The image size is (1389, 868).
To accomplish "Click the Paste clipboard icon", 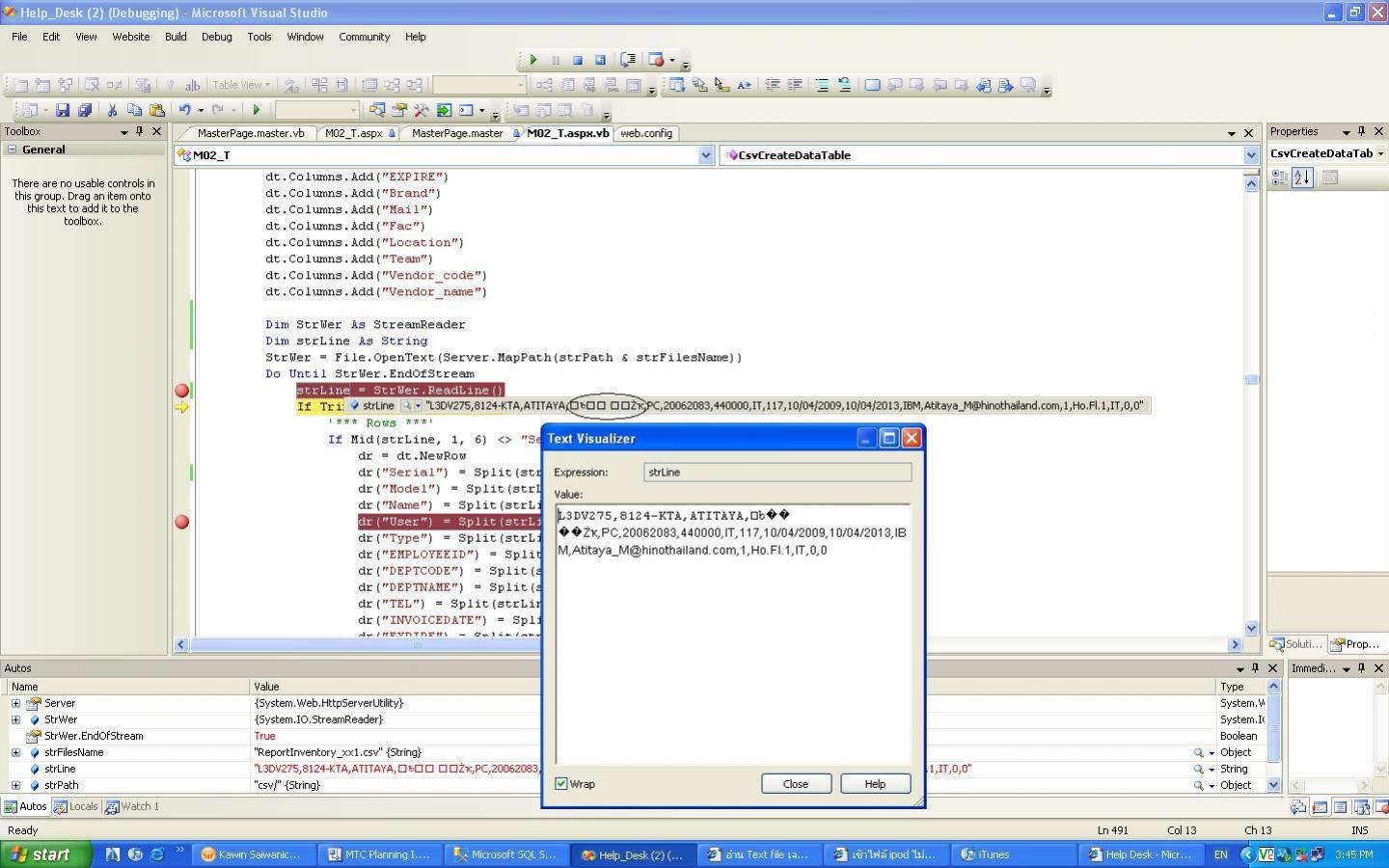I will 156,110.
